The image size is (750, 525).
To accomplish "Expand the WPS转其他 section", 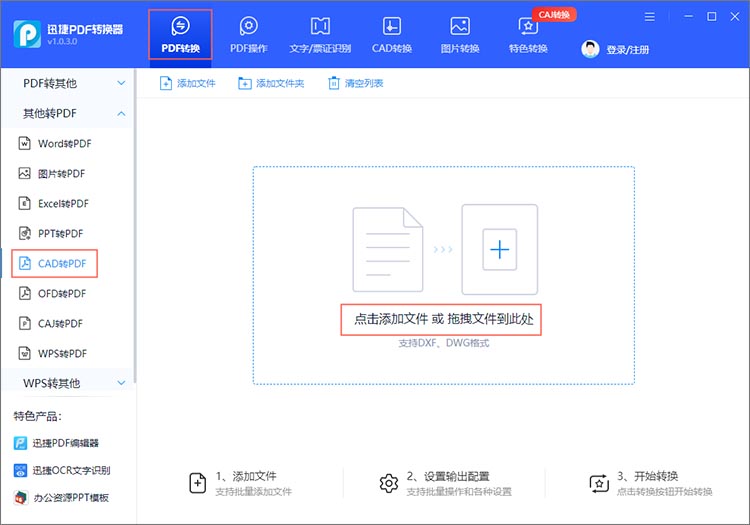I will [x=68, y=383].
